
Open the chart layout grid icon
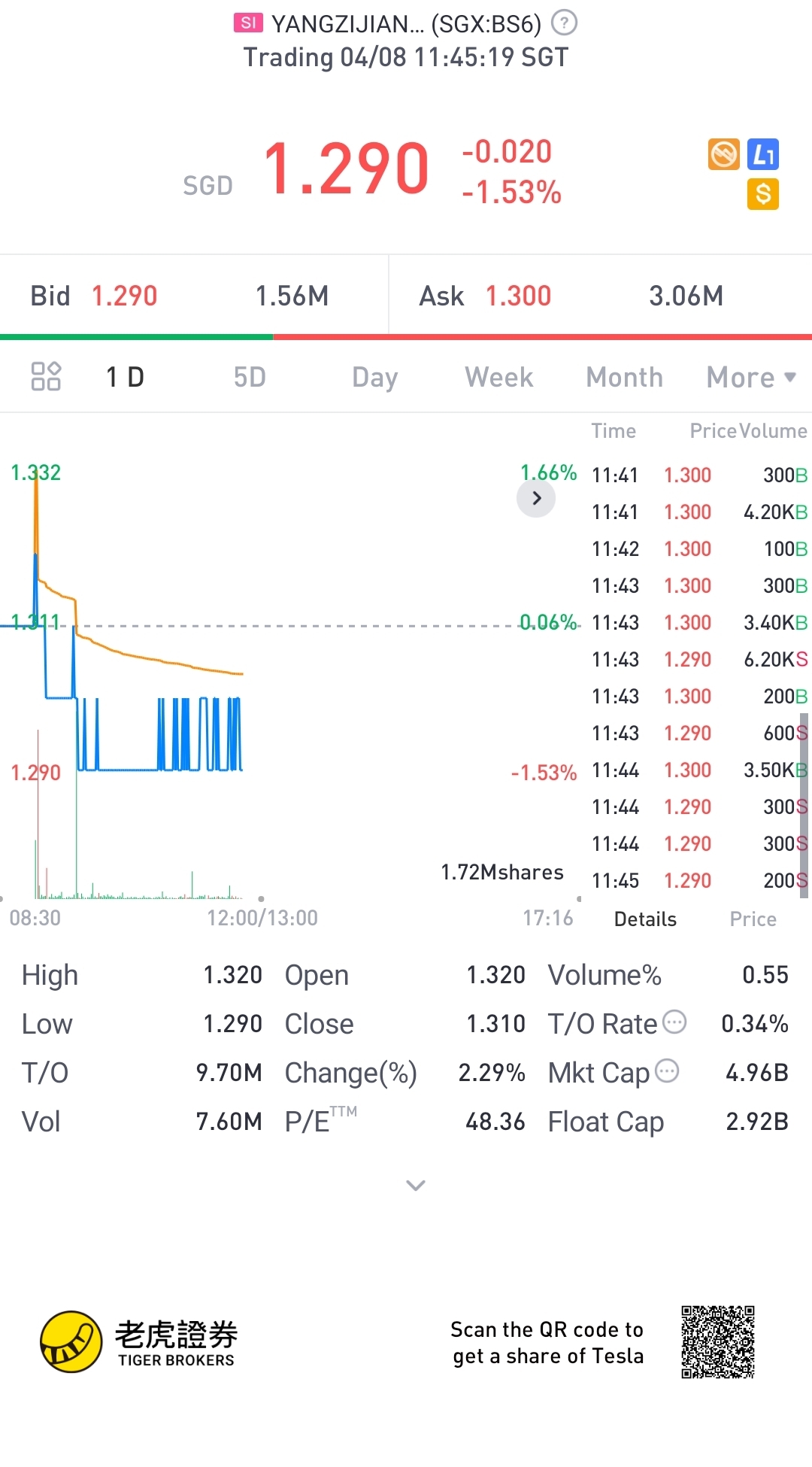[46, 376]
